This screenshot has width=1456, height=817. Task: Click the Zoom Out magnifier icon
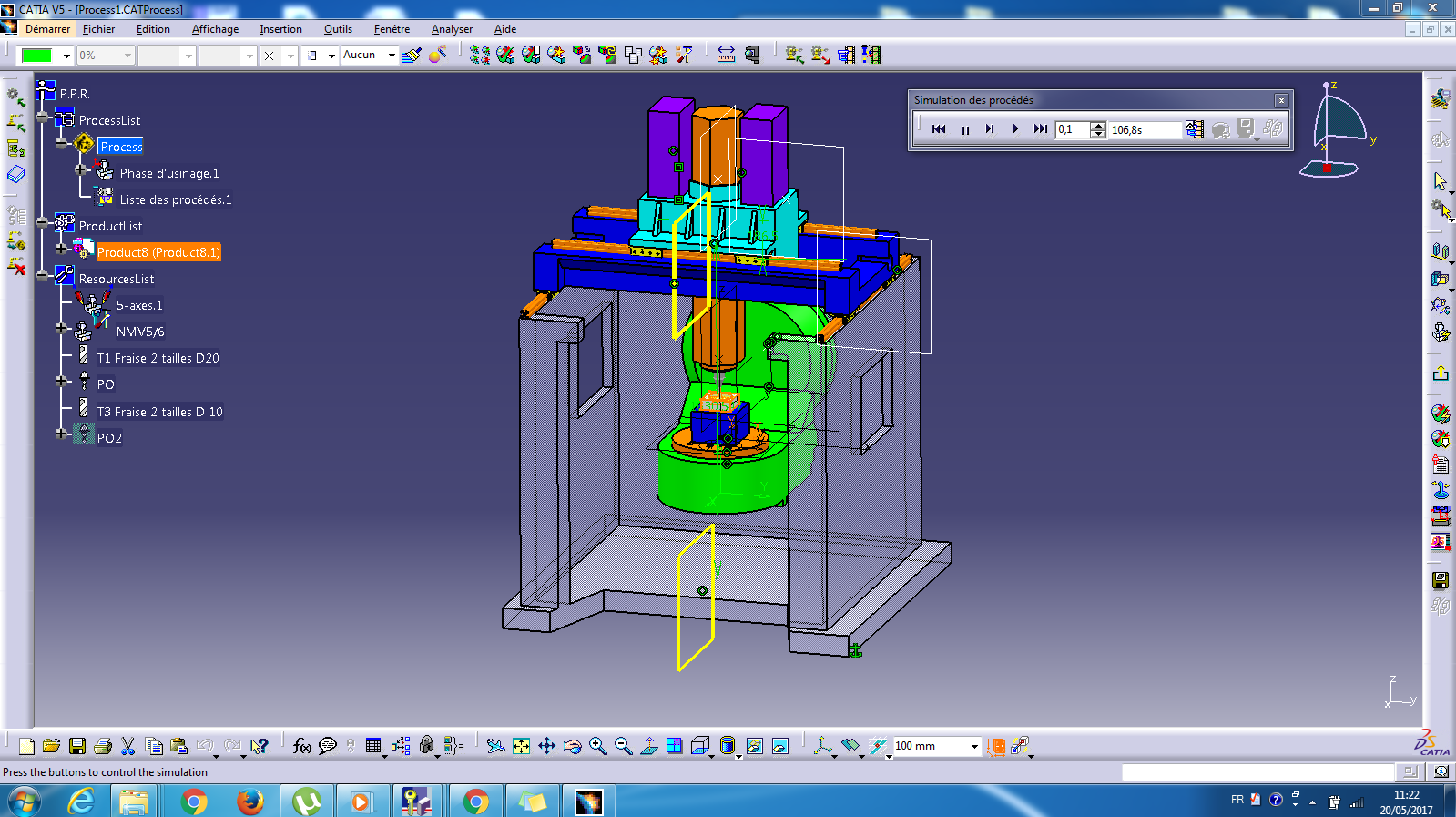click(x=623, y=747)
